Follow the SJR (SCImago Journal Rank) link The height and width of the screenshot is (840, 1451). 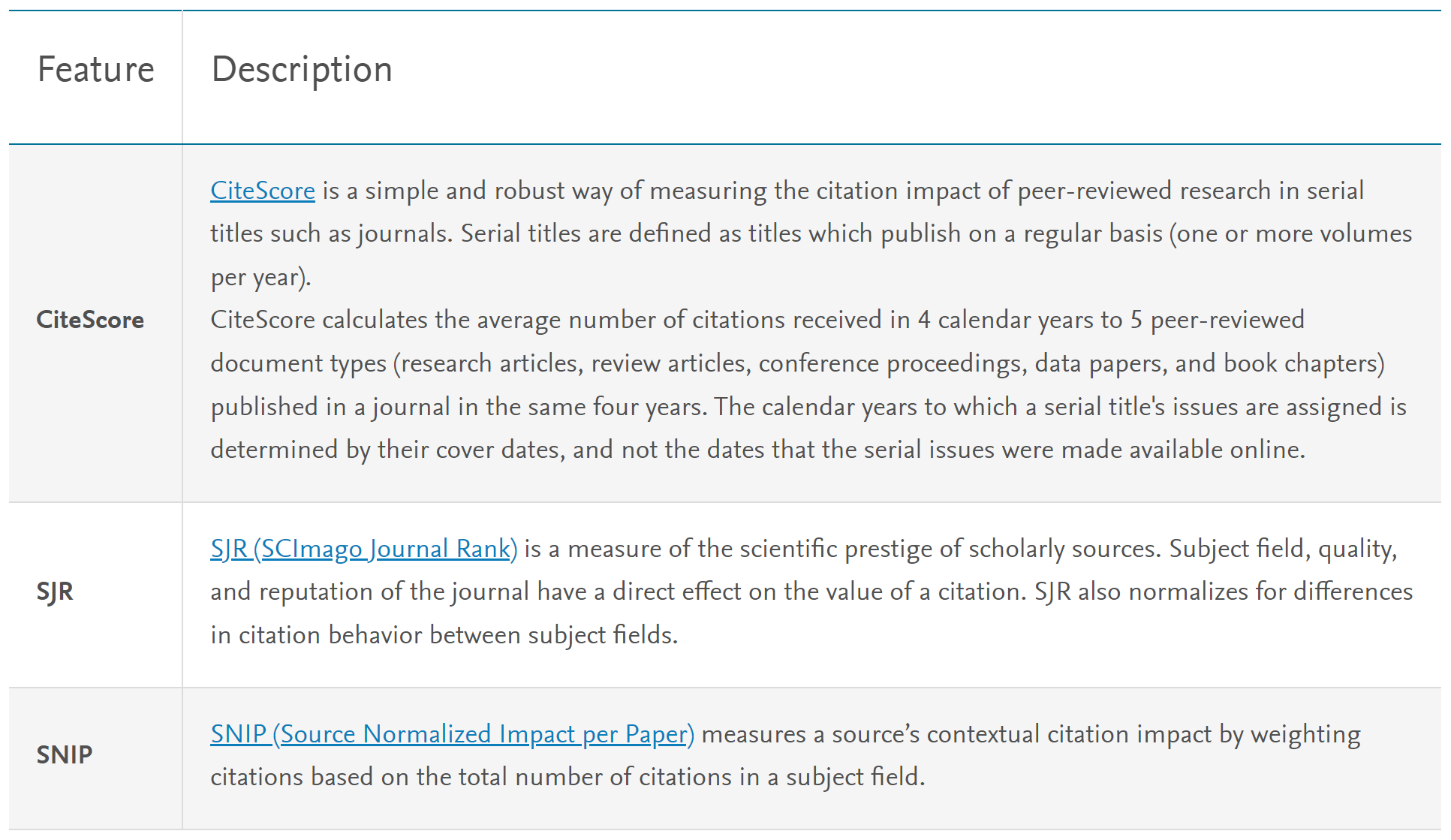[363, 549]
